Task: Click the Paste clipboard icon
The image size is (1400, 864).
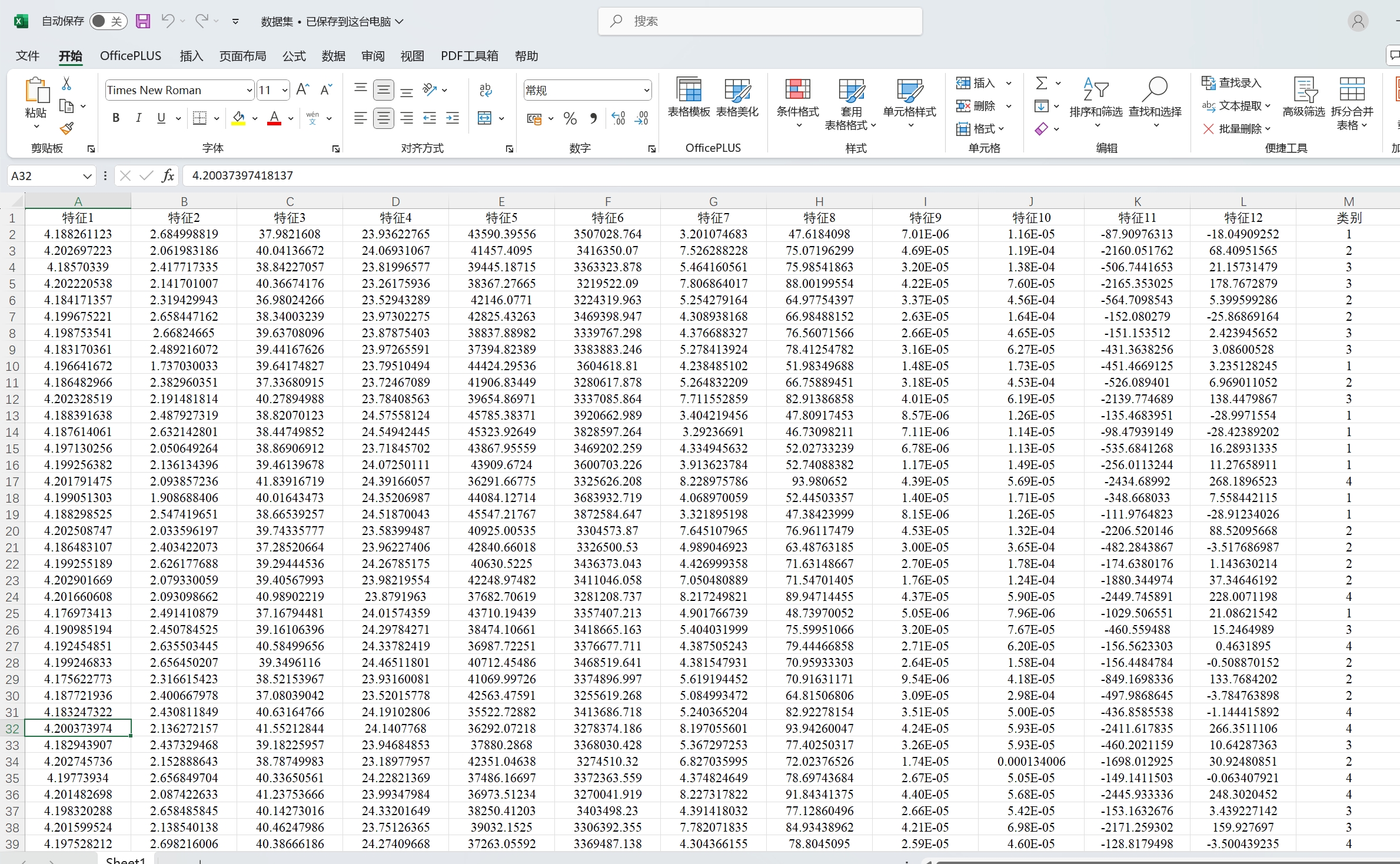Action: pos(36,91)
